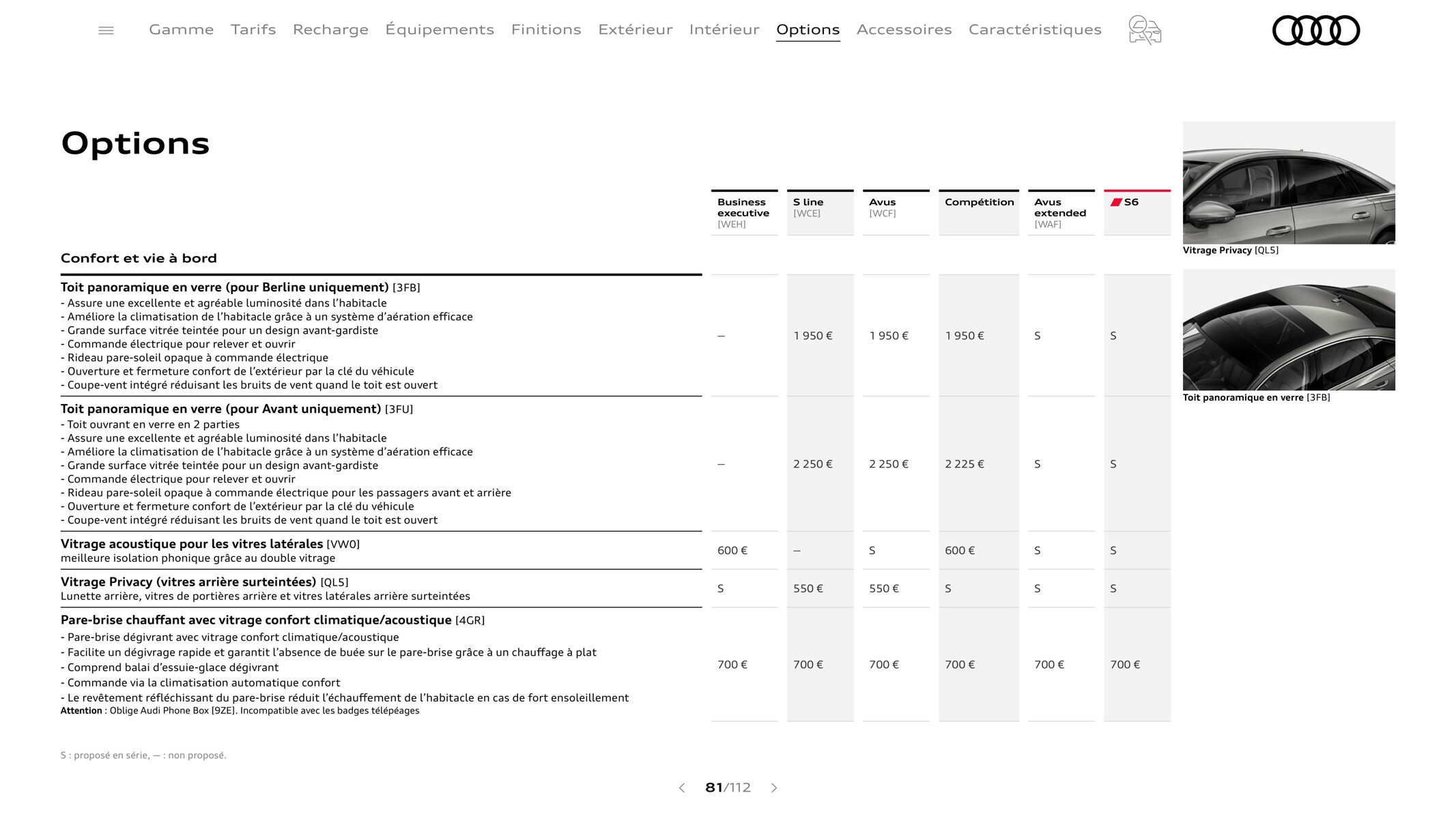Select the Business executive column header
1456x819 pixels.
pos(744,212)
